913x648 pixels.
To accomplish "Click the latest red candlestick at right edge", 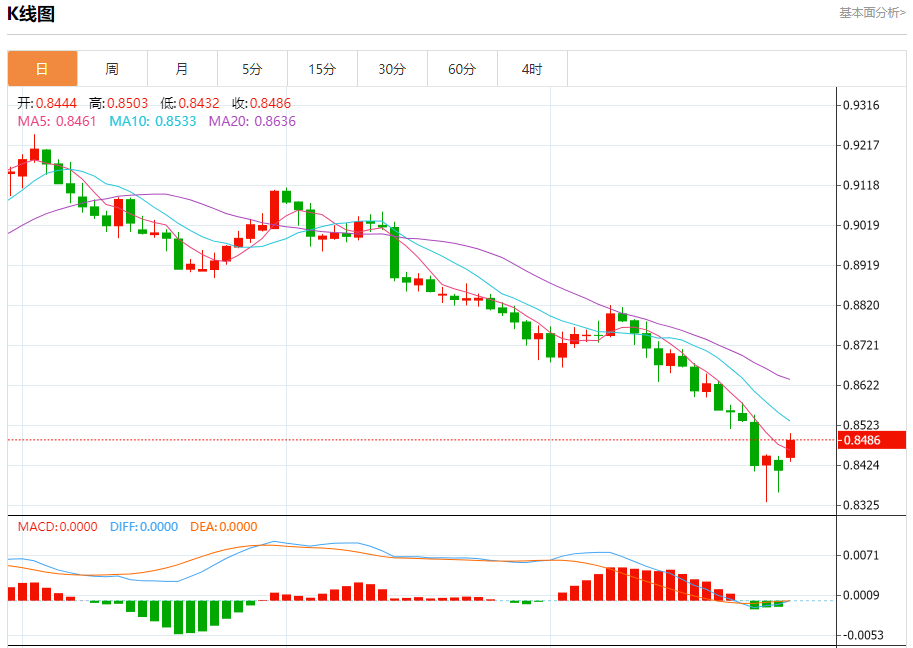I will (x=790, y=448).
